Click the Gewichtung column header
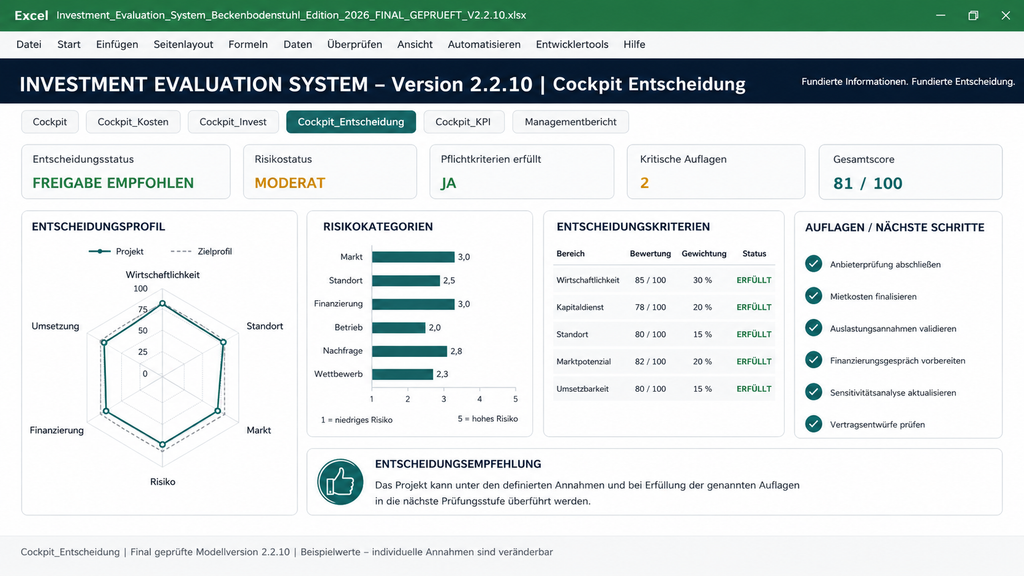The width and height of the screenshot is (1024, 576). (x=703, y=253)
